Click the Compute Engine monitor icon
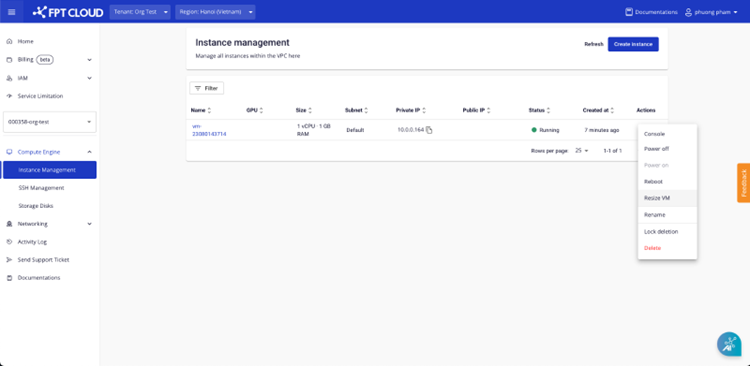Image resolution: width=750 pixels, height=366 pixels. [x=9, y=152]
